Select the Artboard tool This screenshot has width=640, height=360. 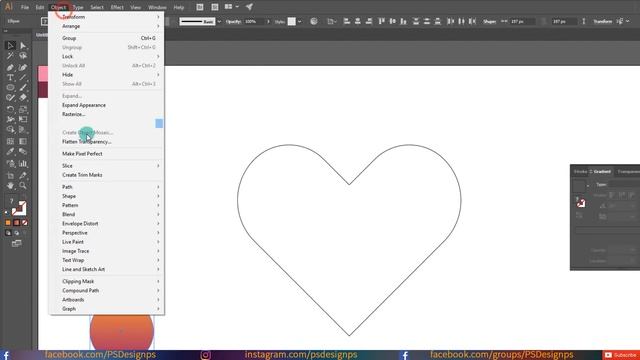10,176
